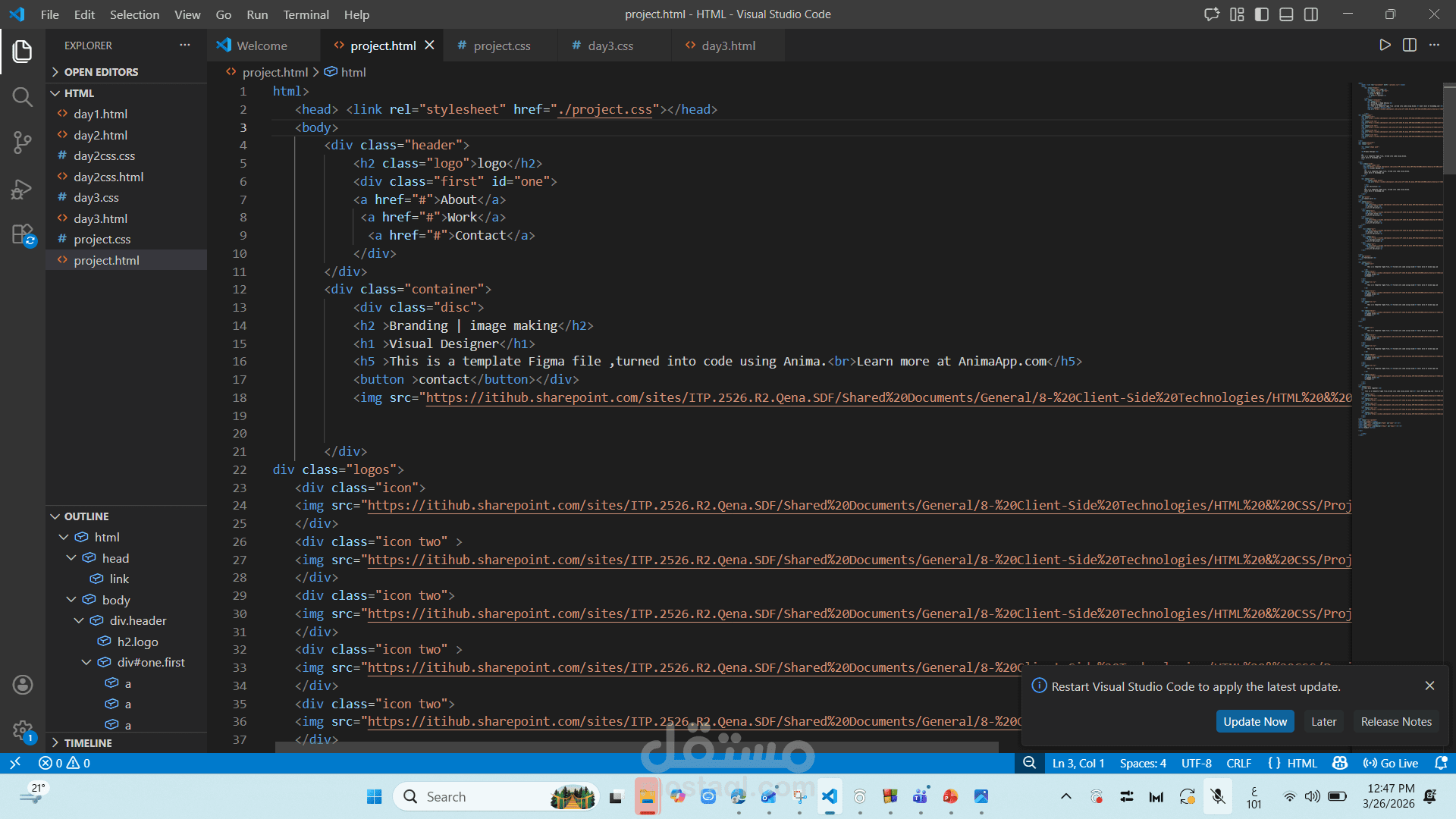Expand the Open Editors section
Screen dimensions: 1456x819
pyautogui.click(x=101, y=72)
